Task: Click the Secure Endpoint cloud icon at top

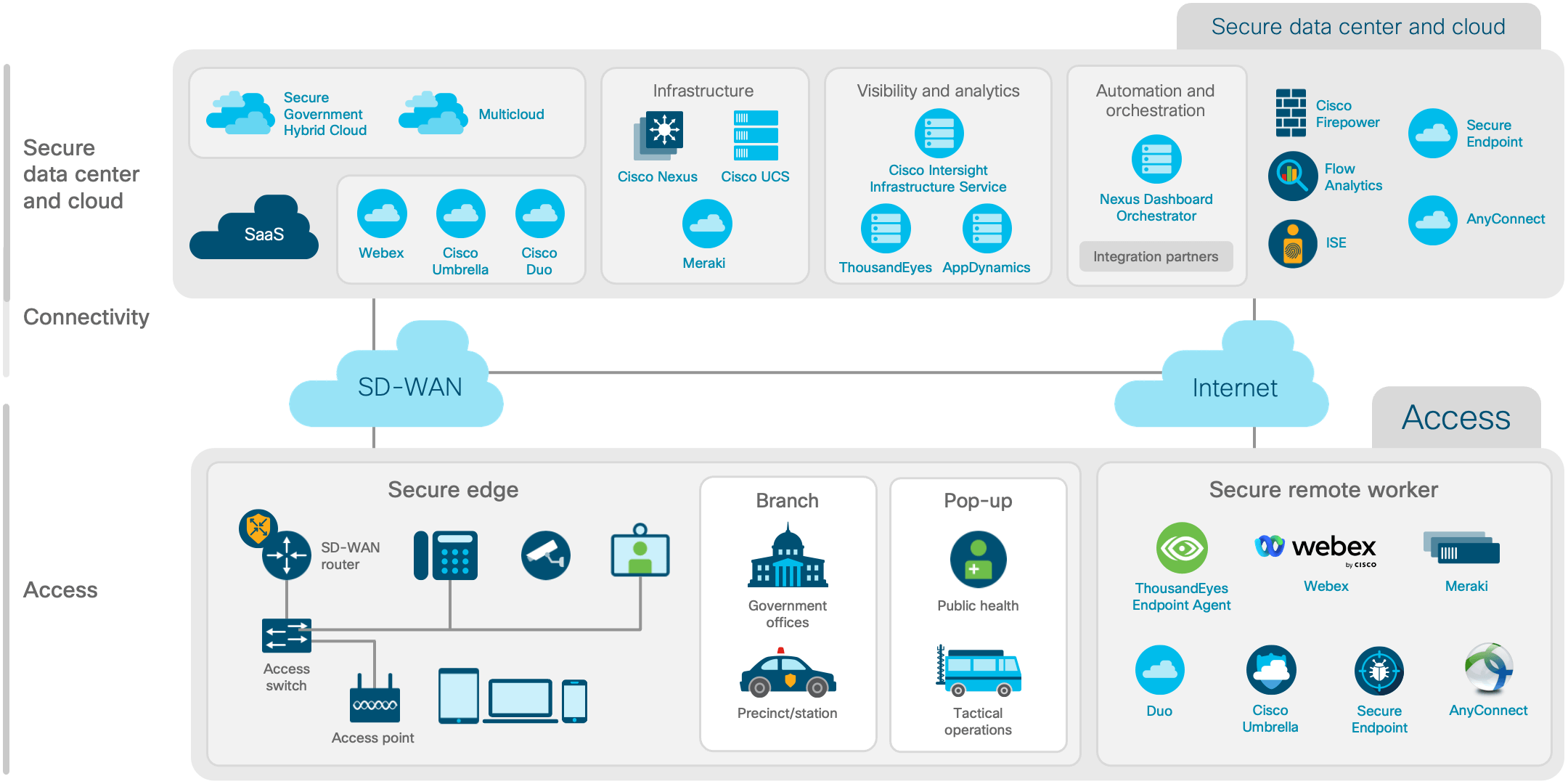Action: [1433, 134]
